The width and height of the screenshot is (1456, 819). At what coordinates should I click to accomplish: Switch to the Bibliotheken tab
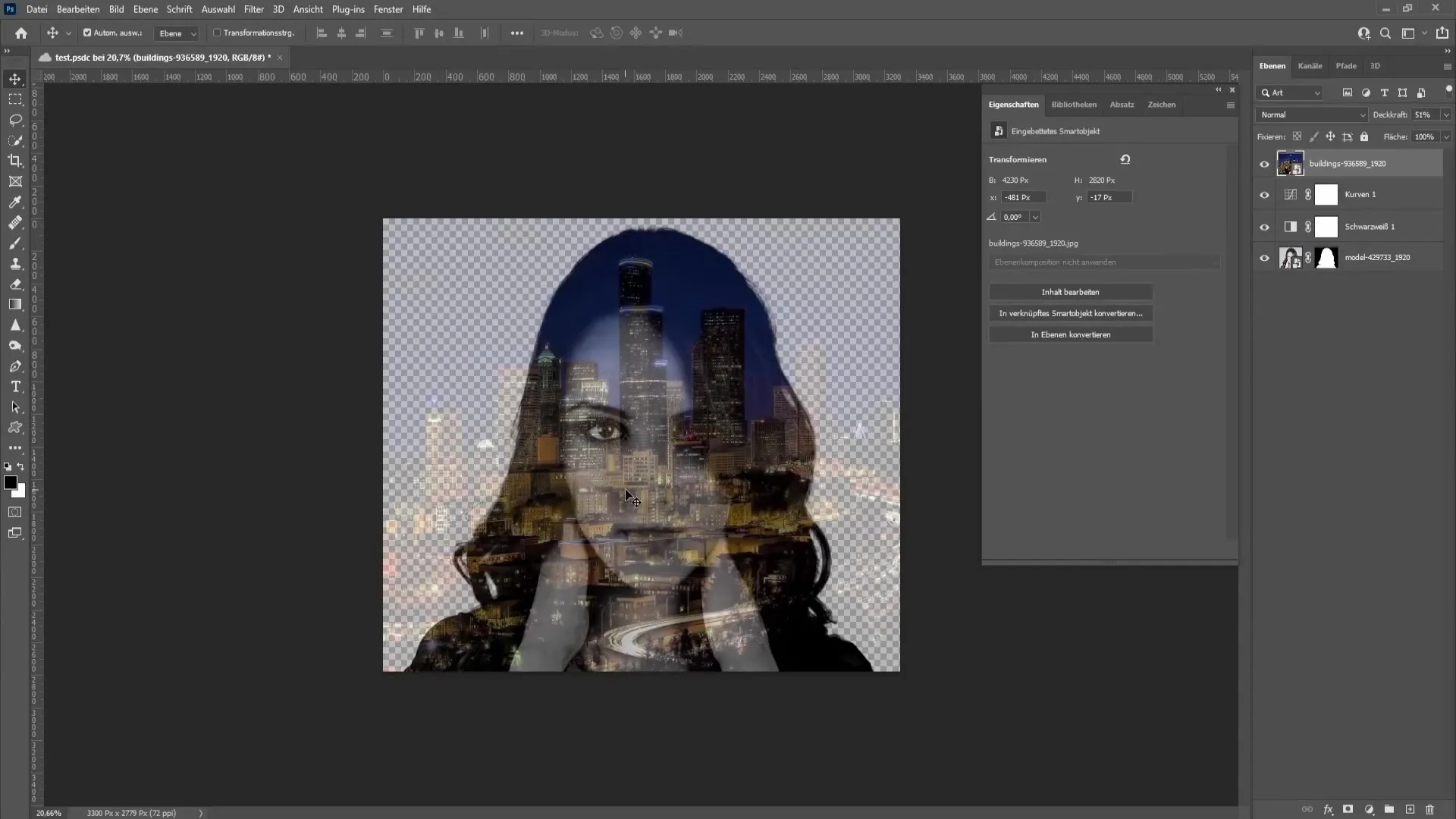[1074, 105]
